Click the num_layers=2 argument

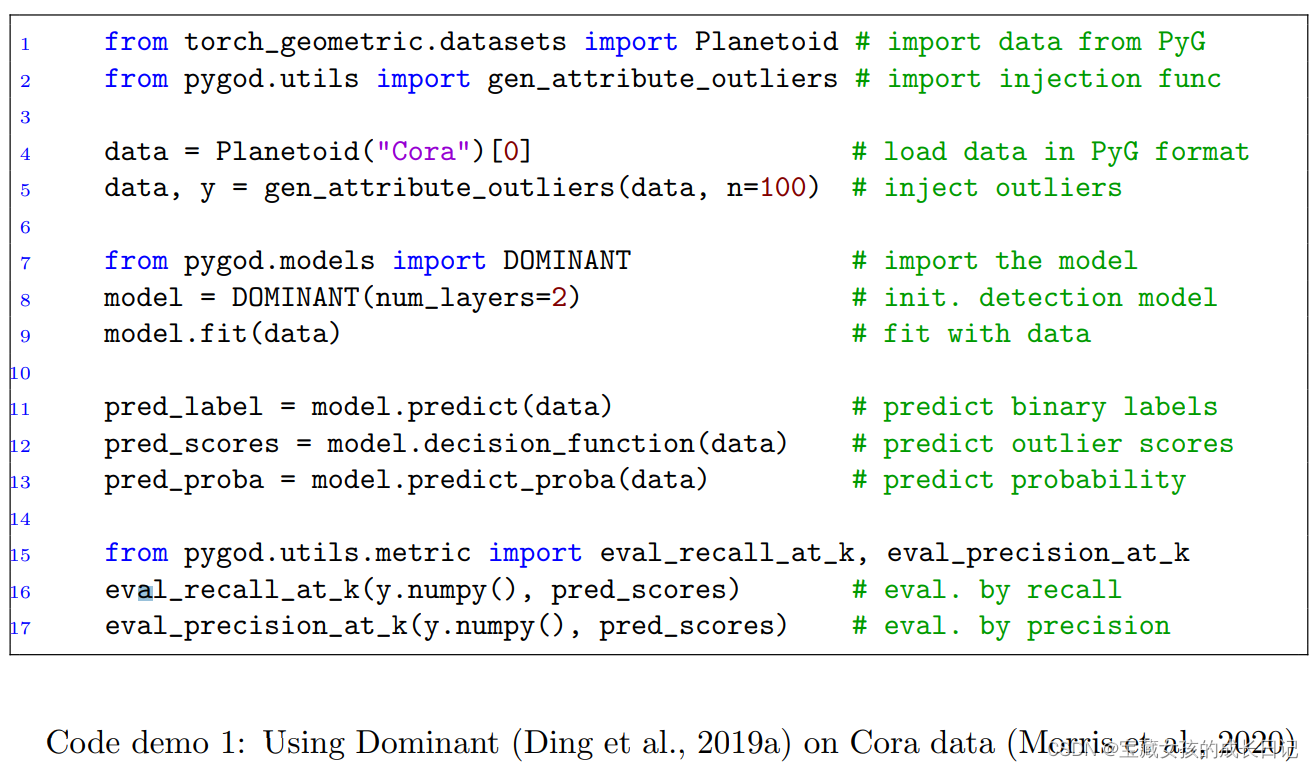(471, 298)
